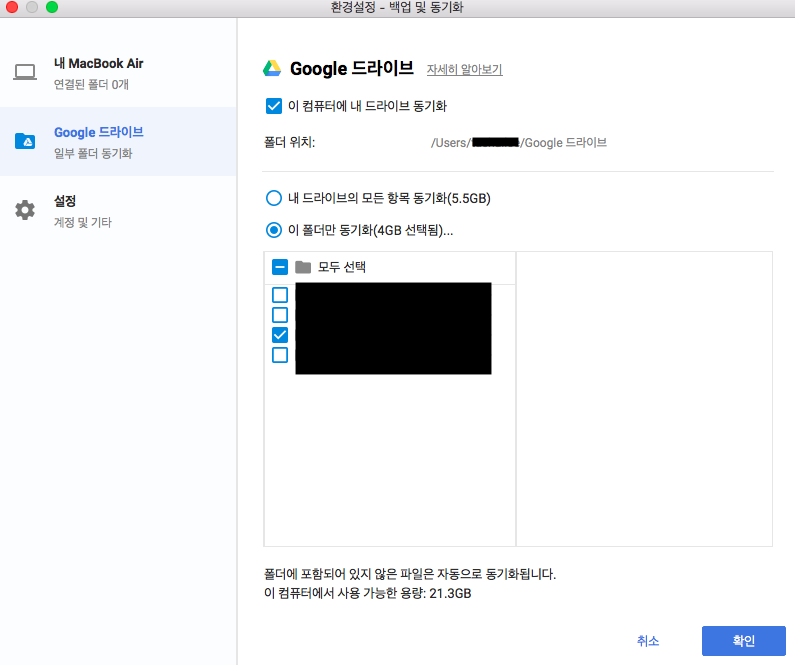Click the Google Drive logo in header
This screenshot has height=665, width=795.
pyautogui.click(x=272, y=68)
